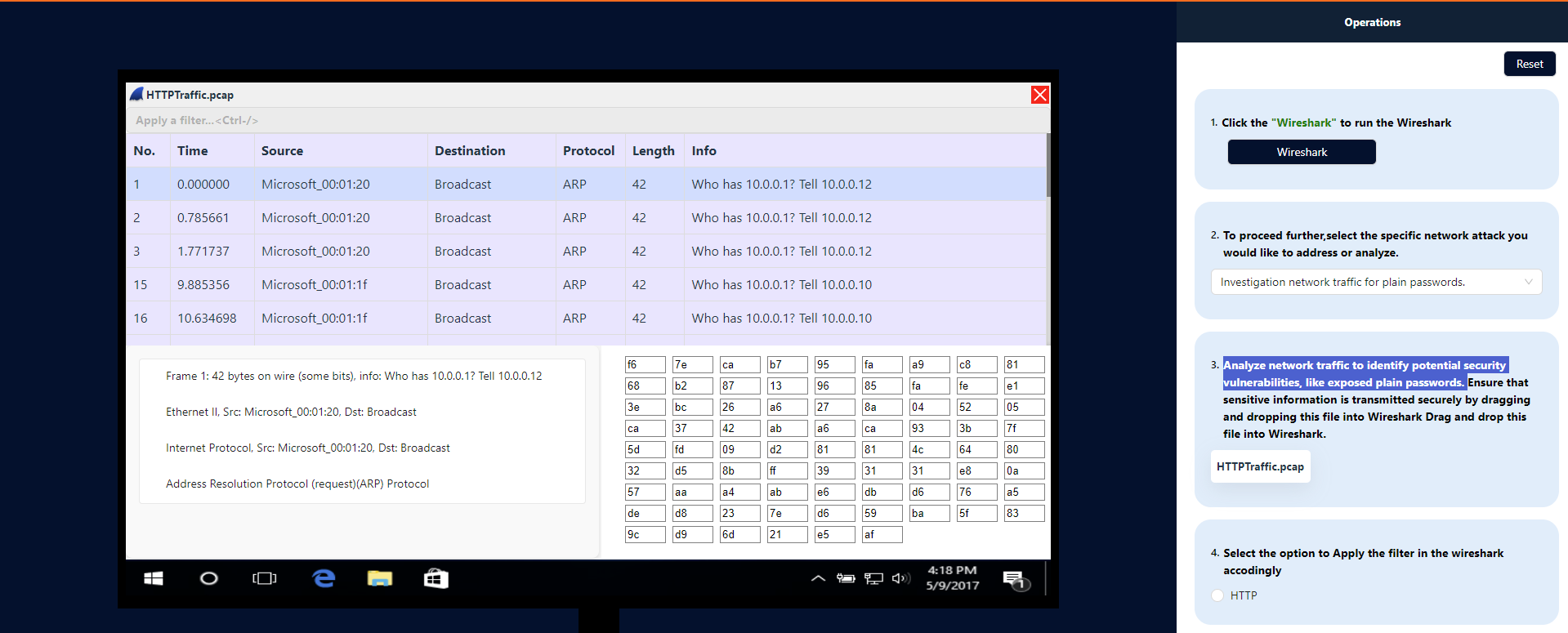Launch Microsoft Edge from the taskbar
Image resolution: width=1568 pixels, height=633 pixels.
tap(324, 578)
